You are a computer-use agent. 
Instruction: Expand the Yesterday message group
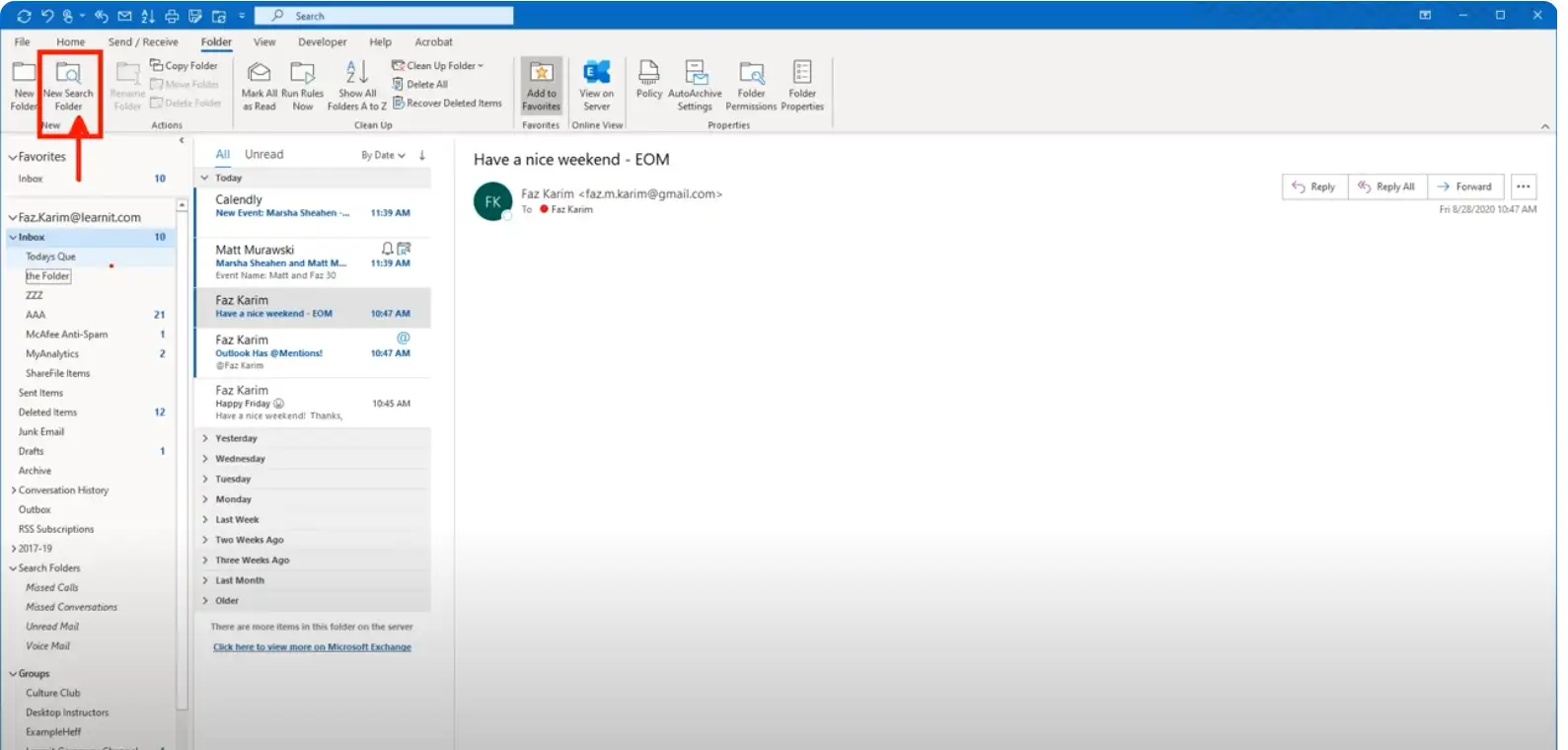point(205,438)
